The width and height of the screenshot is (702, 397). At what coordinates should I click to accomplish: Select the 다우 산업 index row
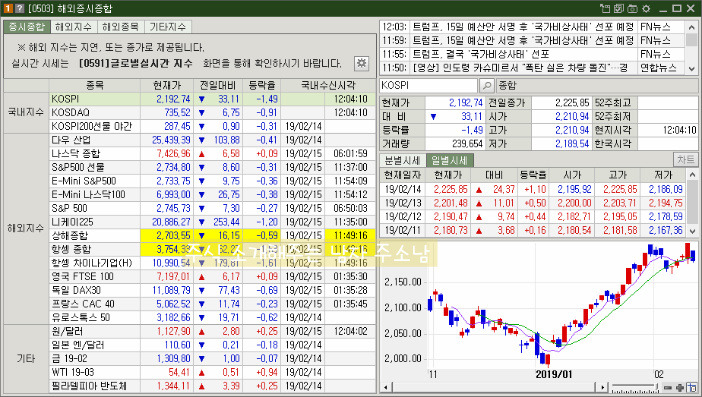212,140
